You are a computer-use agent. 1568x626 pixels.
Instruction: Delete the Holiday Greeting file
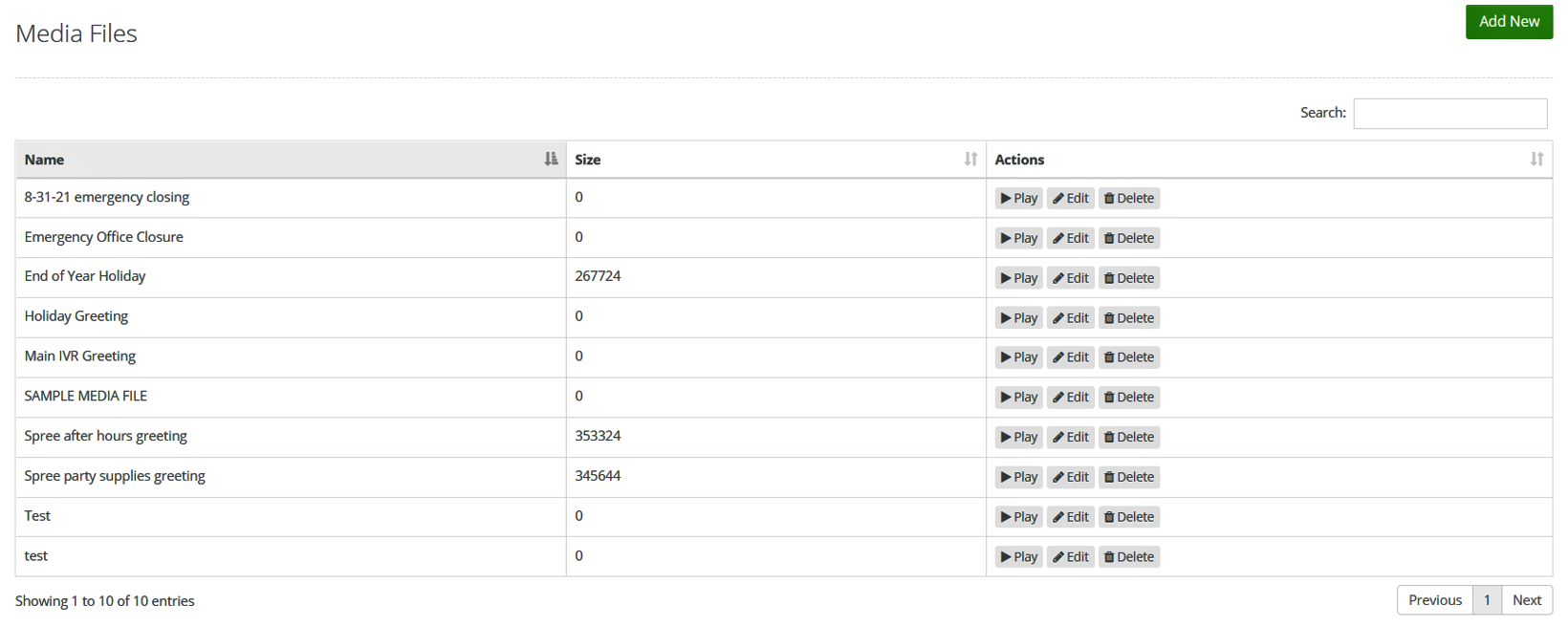1128,317
